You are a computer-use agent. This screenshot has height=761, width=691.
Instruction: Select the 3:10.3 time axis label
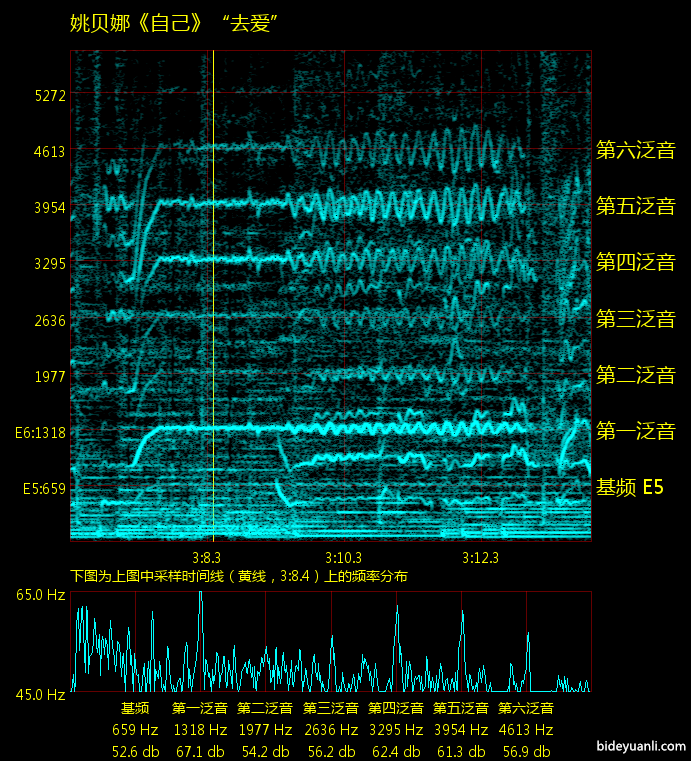pos(343,557)
